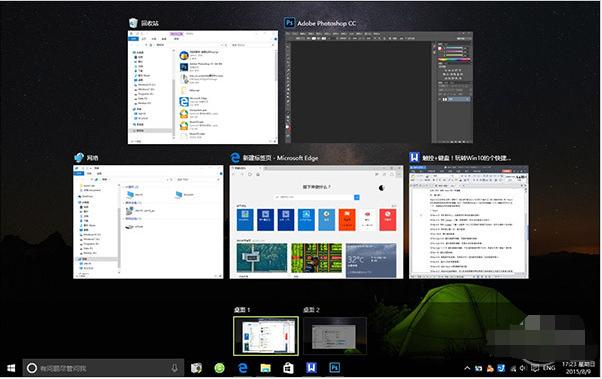Switch to the Recycle Bin window thumbnail

click(203, 87)
